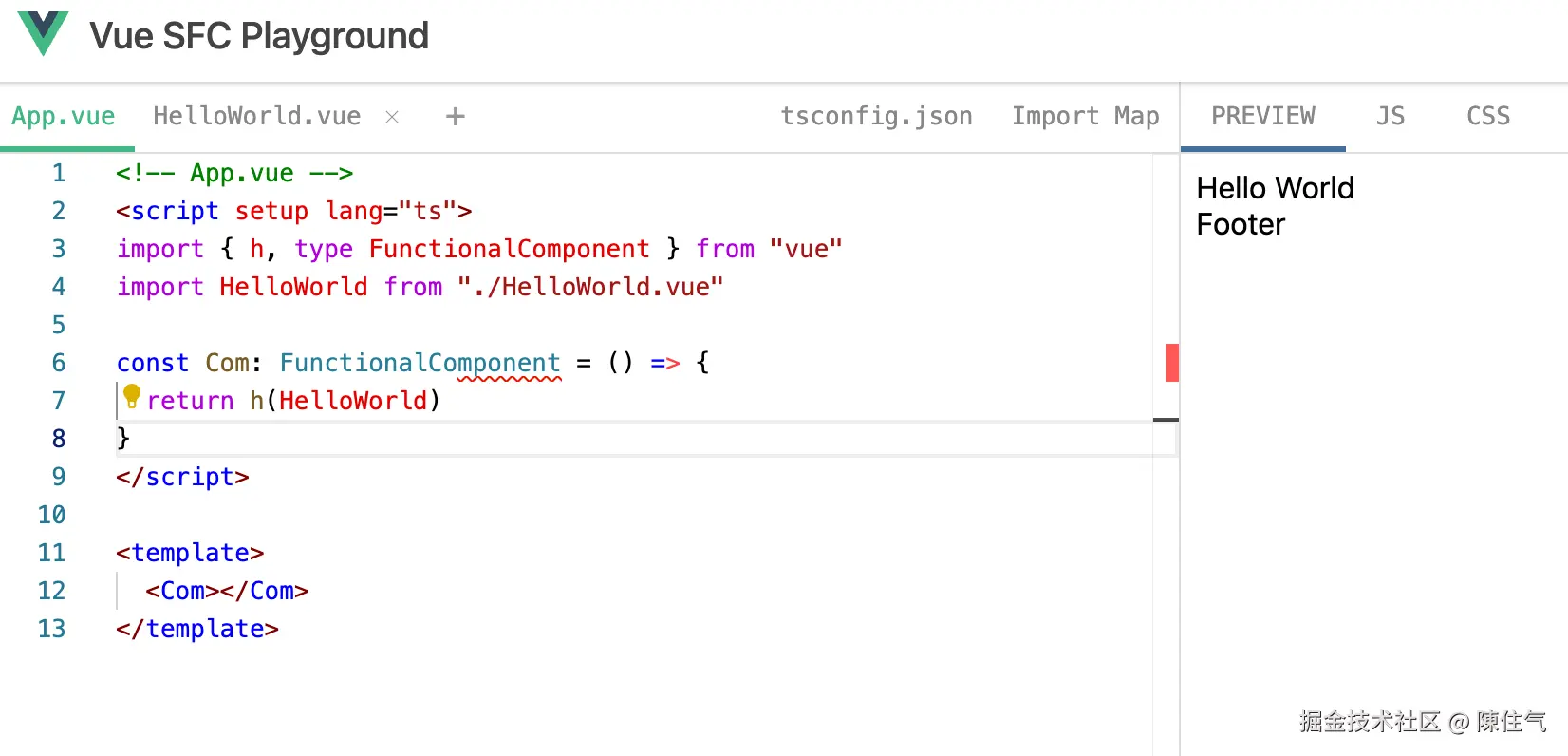Click the red error marker in overview ruler

[1171, 363]
